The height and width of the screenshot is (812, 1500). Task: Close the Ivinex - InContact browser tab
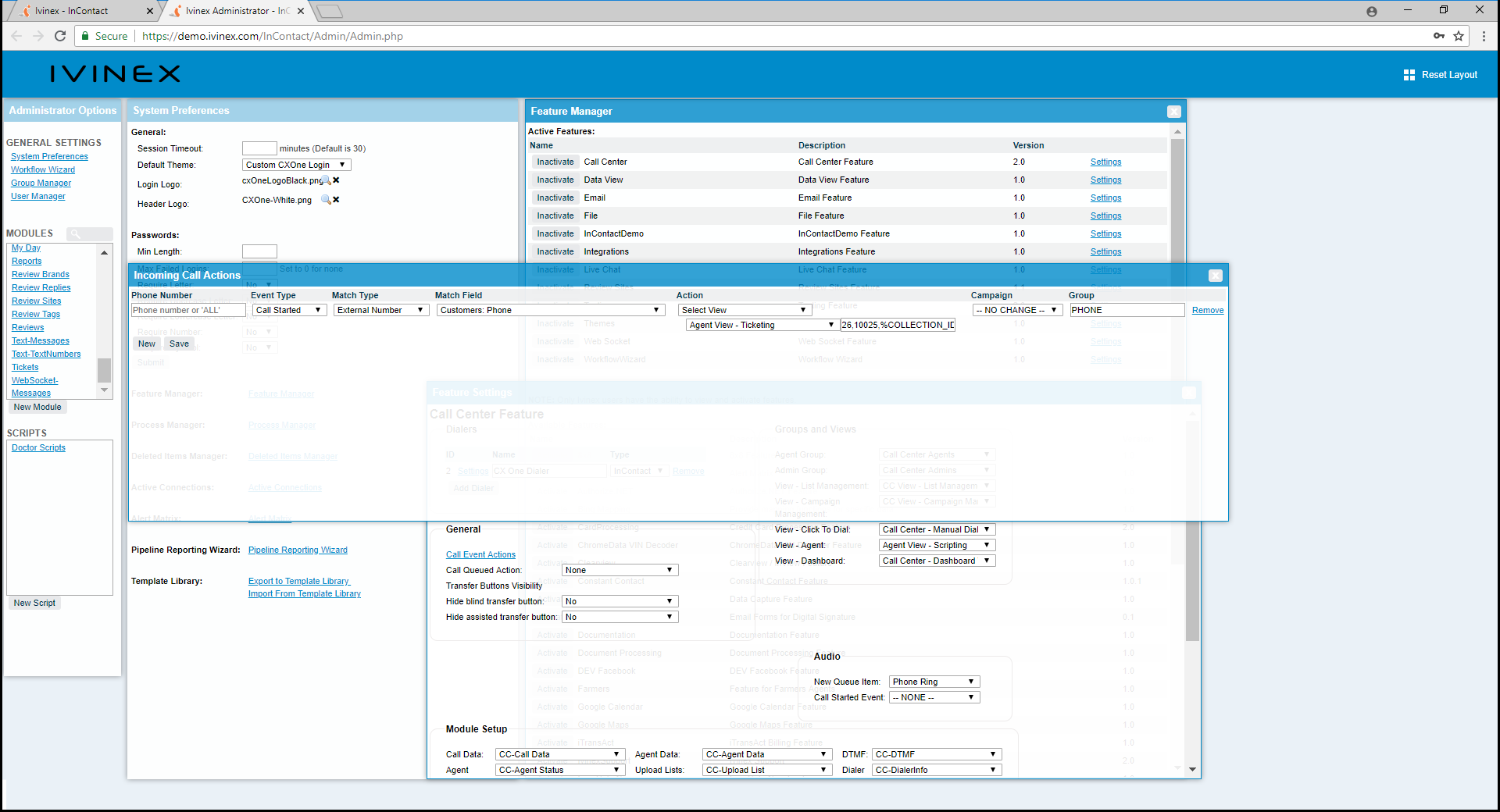point(150,11)
